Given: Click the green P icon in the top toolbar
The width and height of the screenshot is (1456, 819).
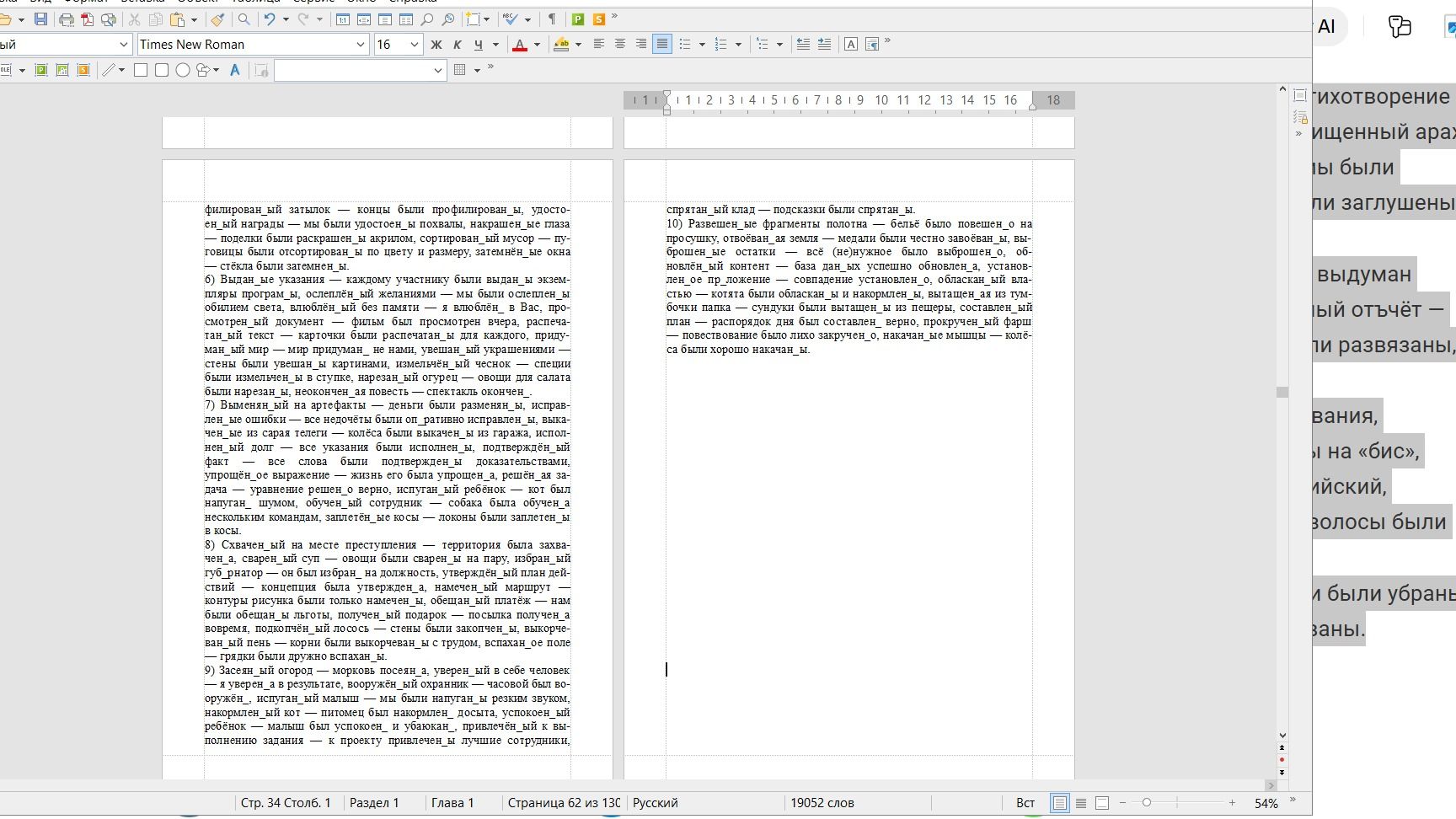Looking at the screenshot, I should point(578,19).
